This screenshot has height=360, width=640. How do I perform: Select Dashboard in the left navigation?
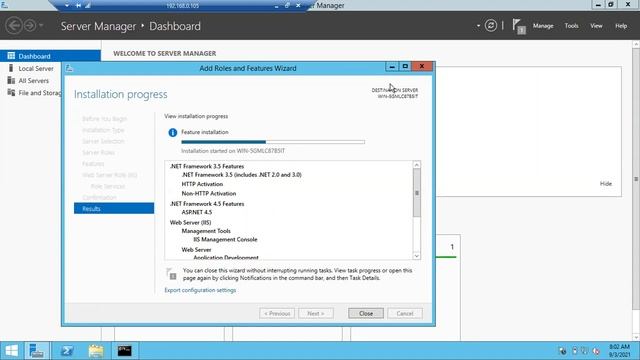pos(50,56)
